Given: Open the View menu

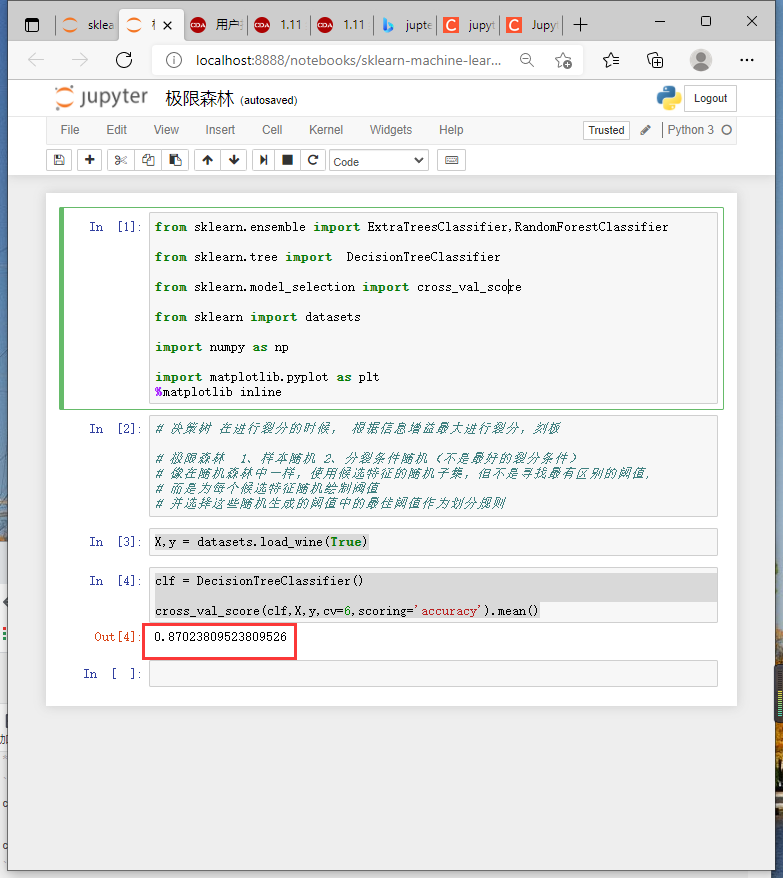Looking at the screenshot, I should click(x=166, y=130).
